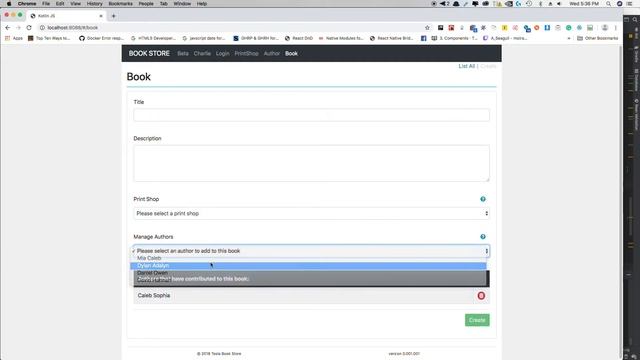This screenshot has height=360, width=640.
Task: Click the red circle extension icon
Action: (537, 28)
